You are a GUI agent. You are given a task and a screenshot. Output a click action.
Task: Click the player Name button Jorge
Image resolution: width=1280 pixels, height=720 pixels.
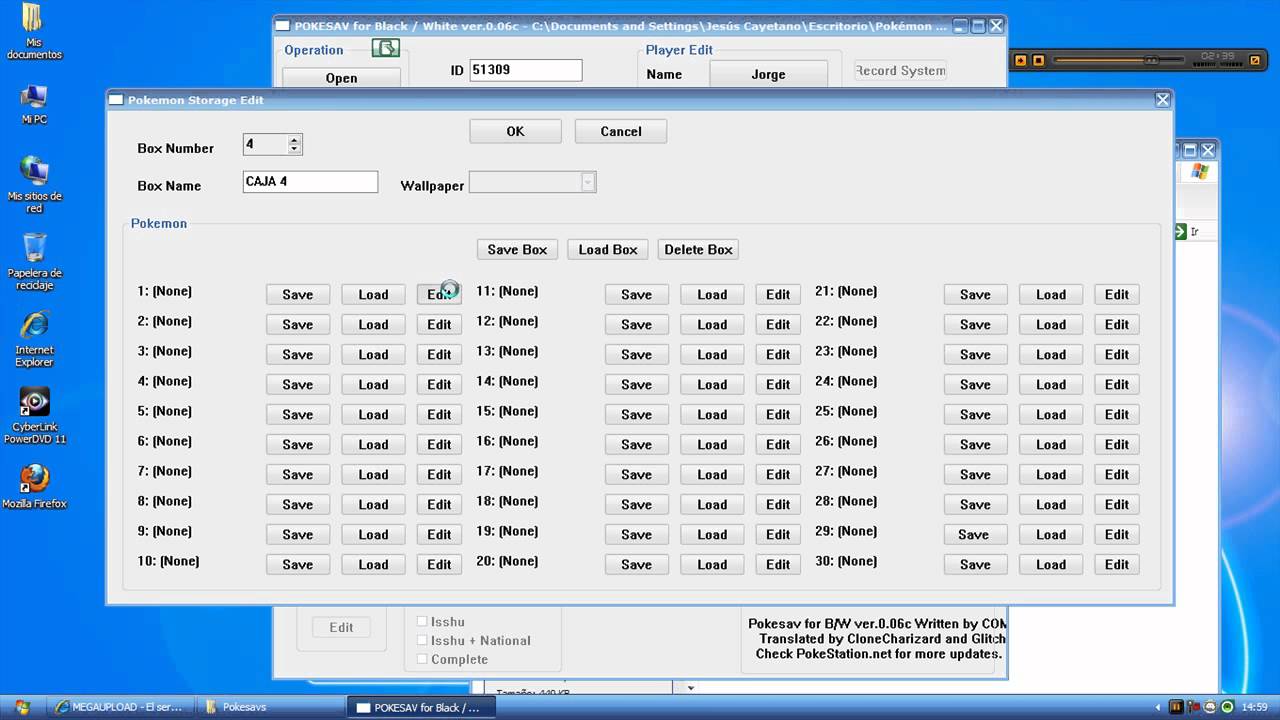pyautogui.click(x=768, y=74)
